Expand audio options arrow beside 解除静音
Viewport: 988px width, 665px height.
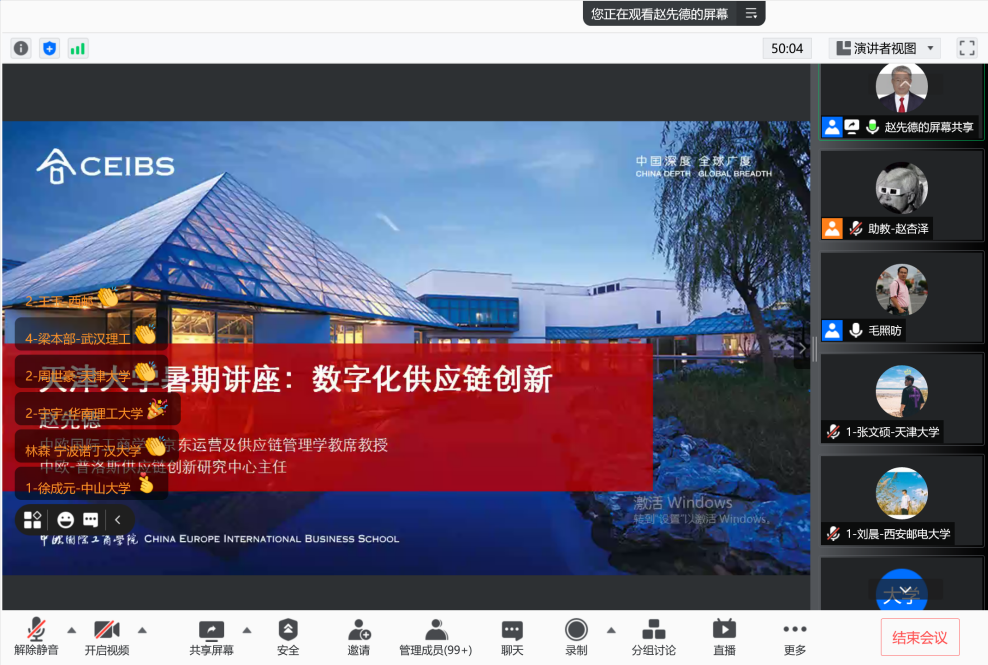[x=71, y=630]
